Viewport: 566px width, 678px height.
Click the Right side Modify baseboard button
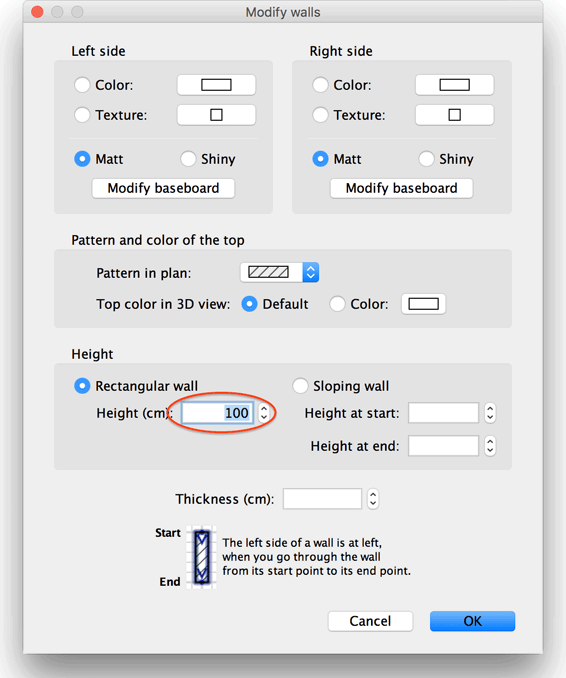pyautogui.click(x=402, y=188)
